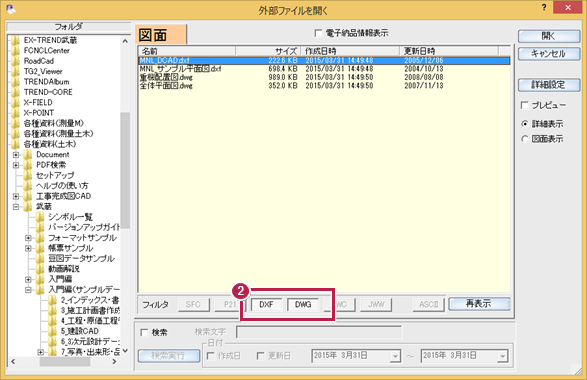Select the TREND-CORE folder icon
Screen dimensions: 587x380
pos(15,92)
